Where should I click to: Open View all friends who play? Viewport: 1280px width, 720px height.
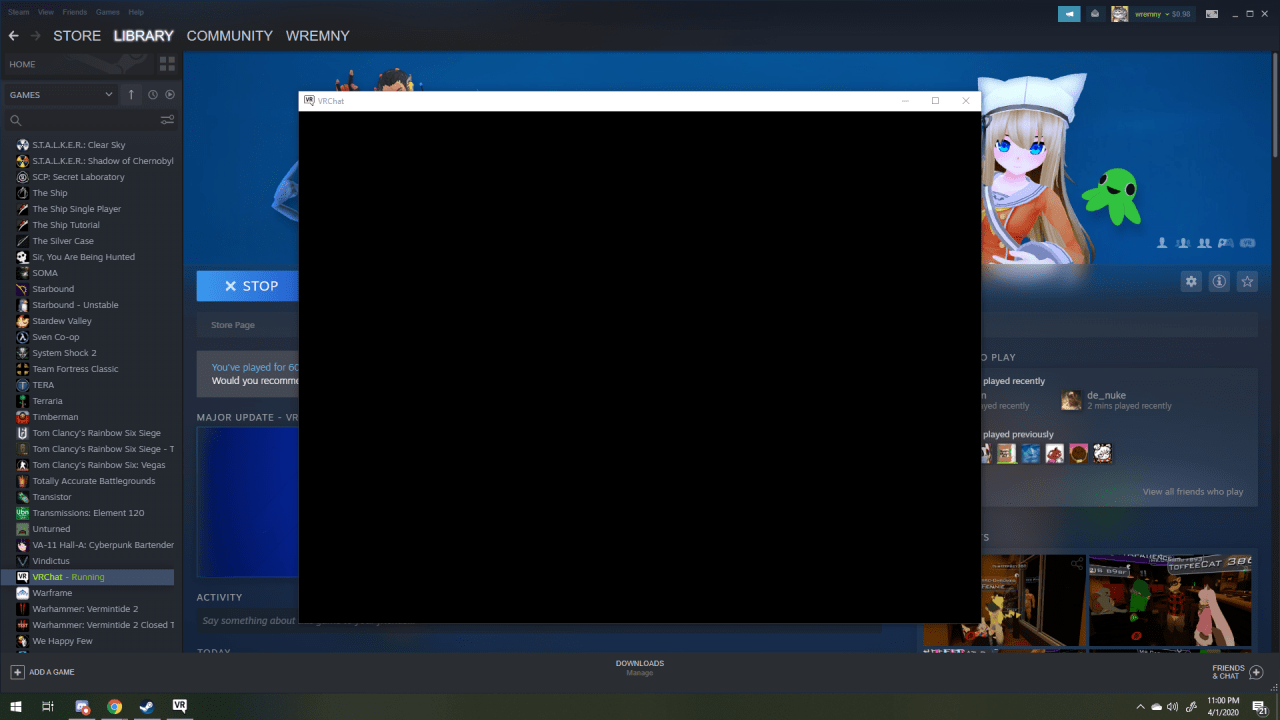click(1193, 492)
